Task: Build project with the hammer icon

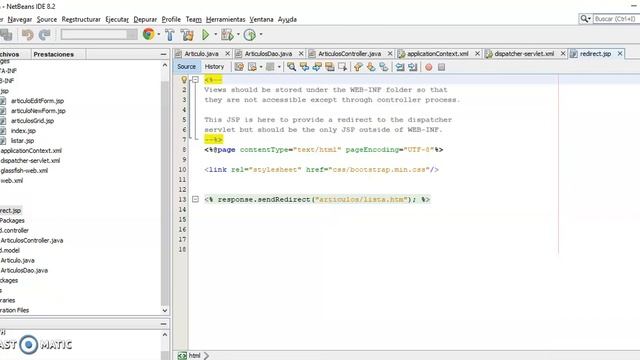Action: 170,35
